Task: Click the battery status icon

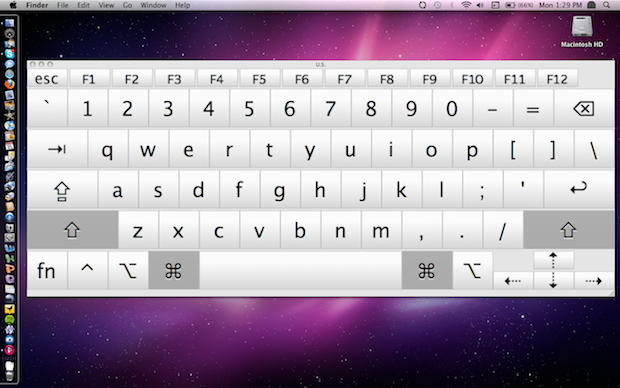Action: 510,5
